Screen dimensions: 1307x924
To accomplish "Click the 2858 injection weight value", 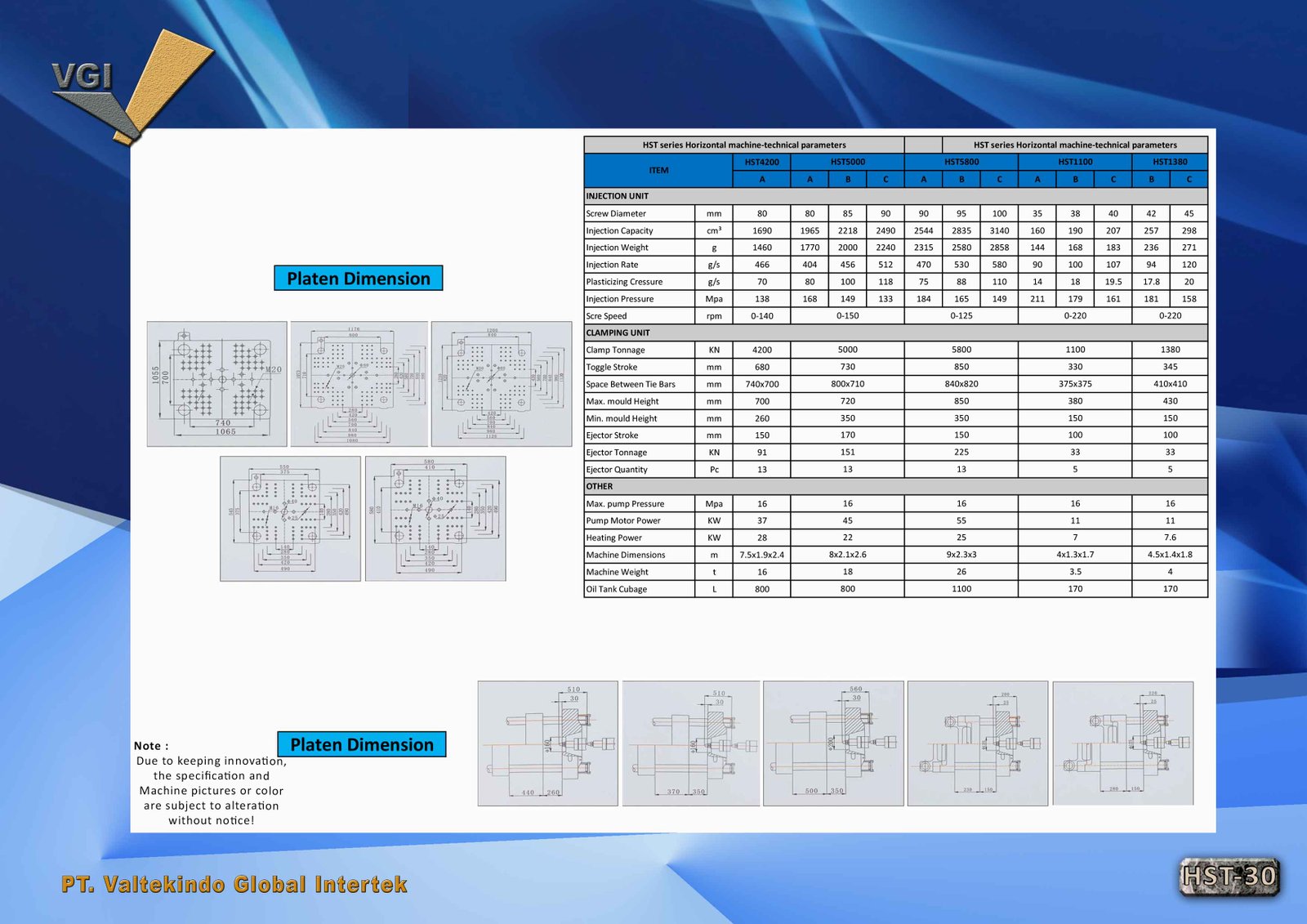I will click(999, 248).
